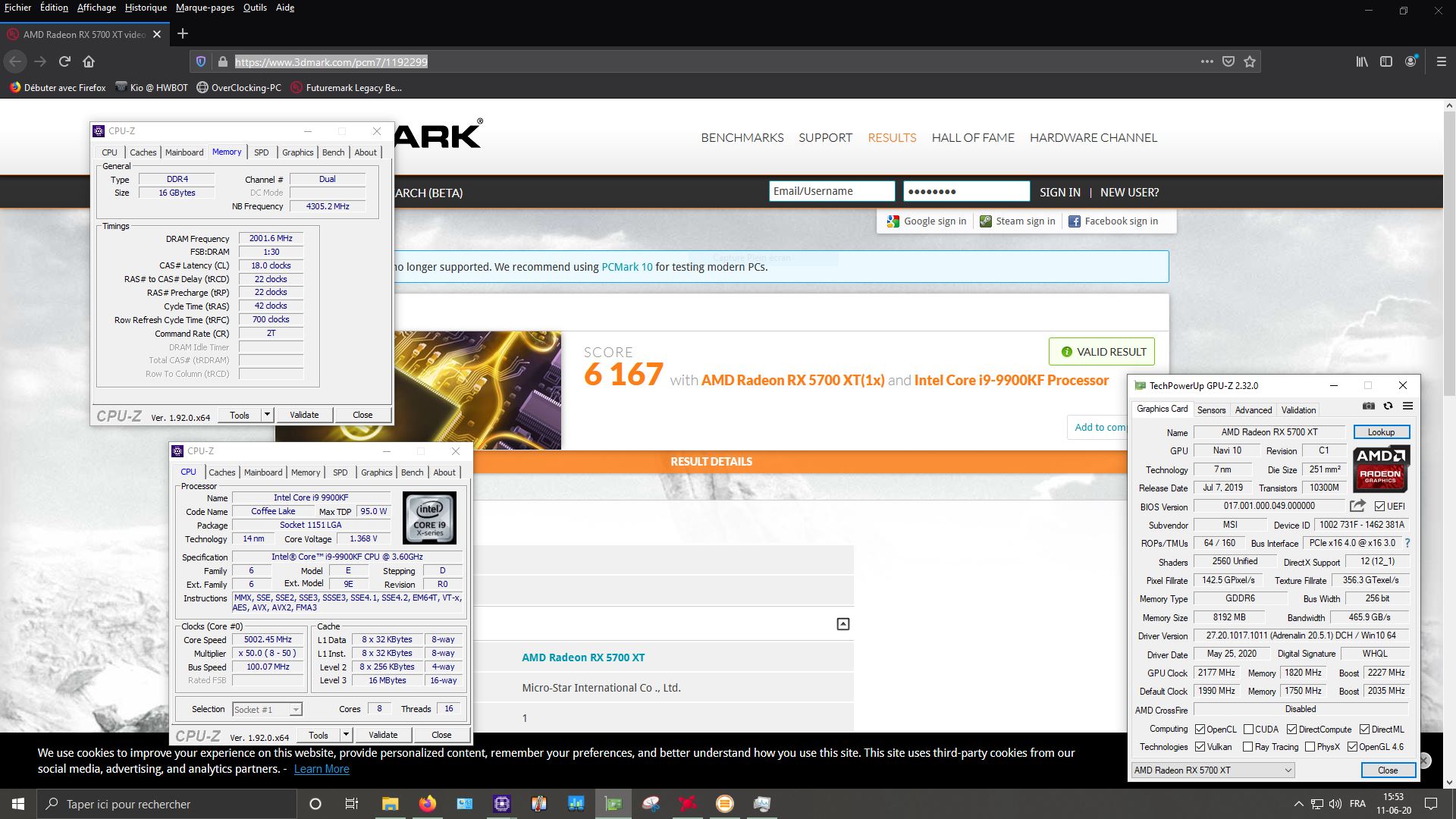This screenshot has height=819, width=1456.
Task: Click GPU-Z refresh icon
Action: point(1388,406)
